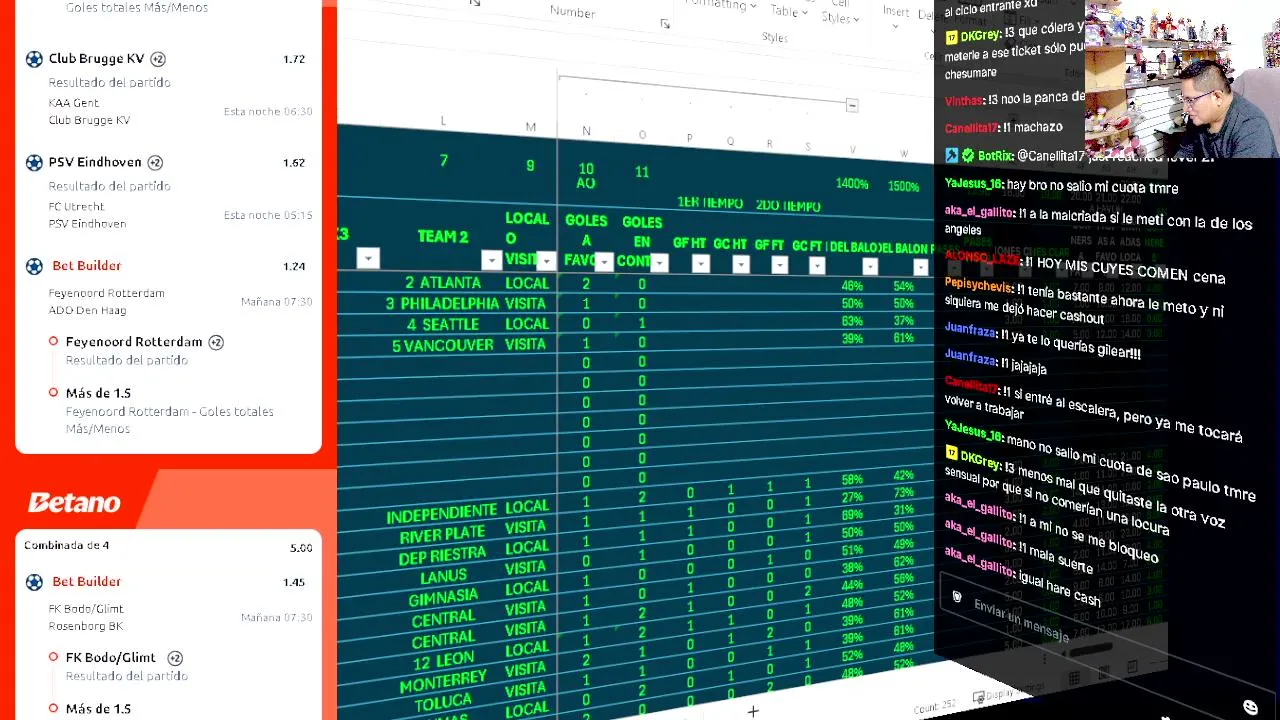Select the INDEPENDIENTE cell in the spreadsheet
1280x720 pixels.
coord(441,515)
